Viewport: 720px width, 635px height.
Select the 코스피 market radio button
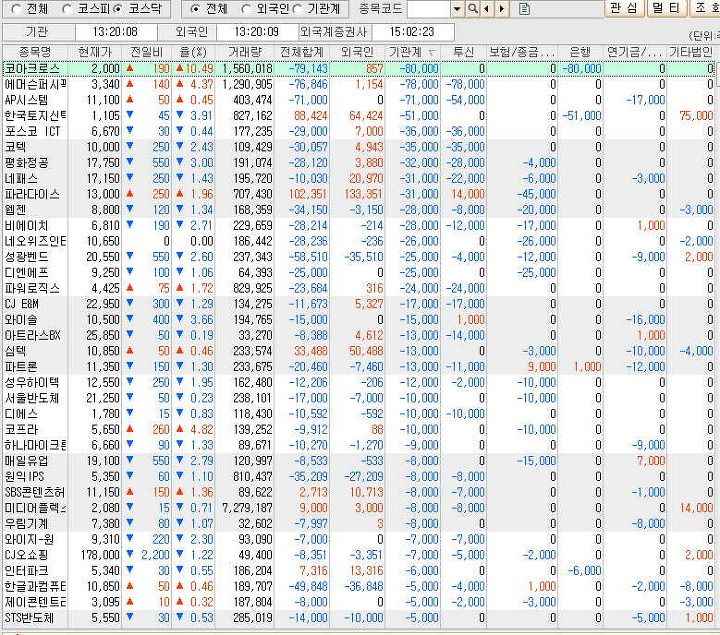coord(67,8)
